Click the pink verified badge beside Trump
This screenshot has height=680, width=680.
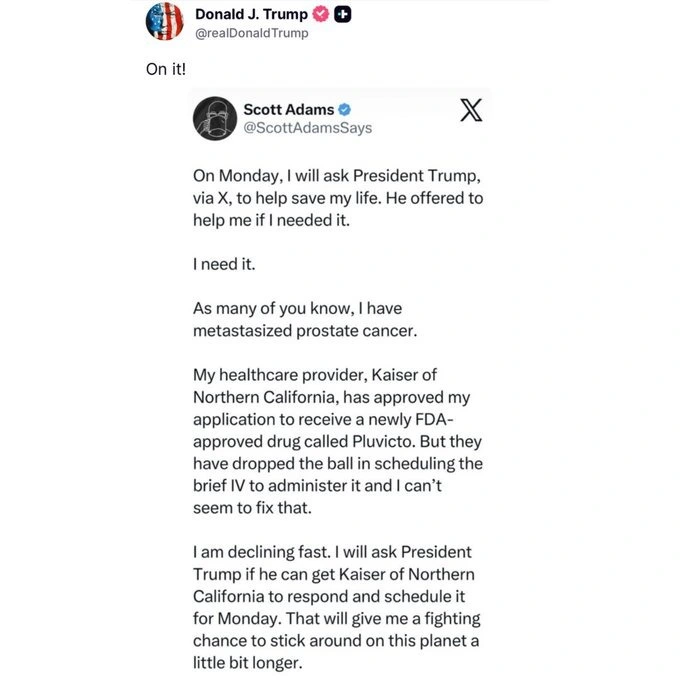click(321, 15)
